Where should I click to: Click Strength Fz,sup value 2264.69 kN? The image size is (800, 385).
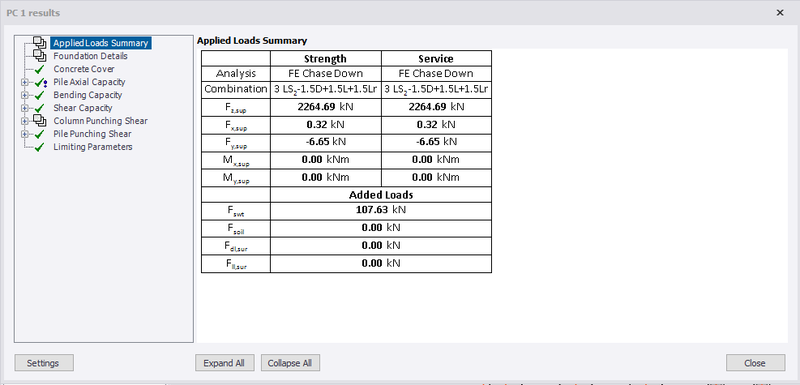click(x=326, y=107)
